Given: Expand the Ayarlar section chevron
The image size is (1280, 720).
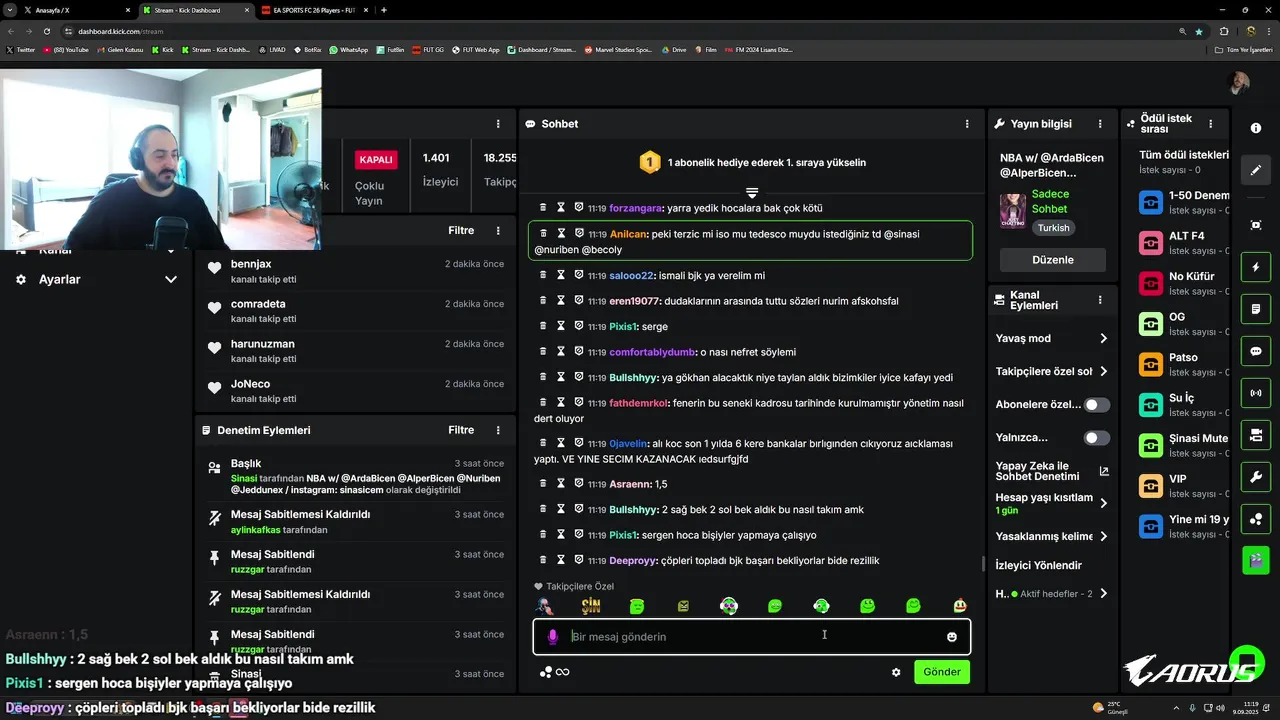Looking at the screenshot, I should pos(170,280).
